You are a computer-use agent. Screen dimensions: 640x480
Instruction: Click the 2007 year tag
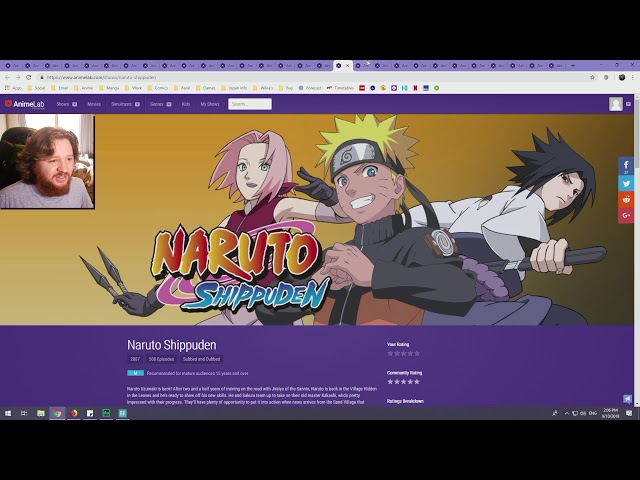135,359
